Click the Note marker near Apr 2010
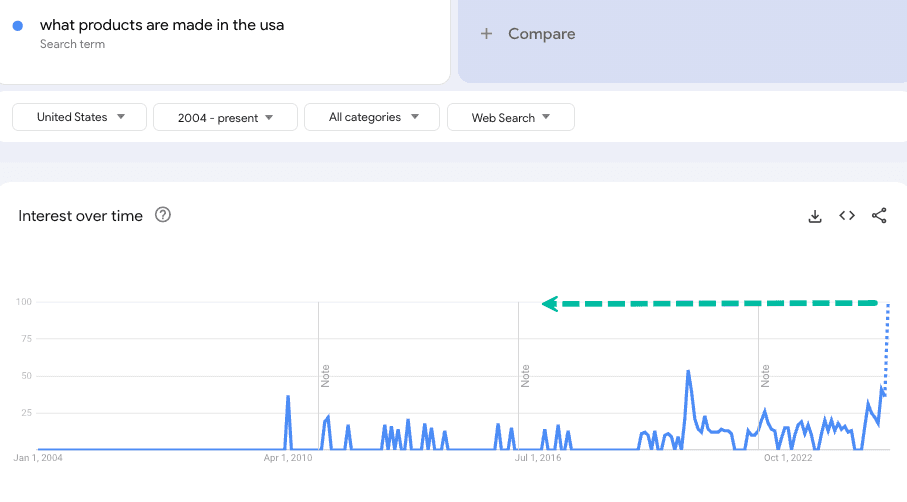Viewport: 907px width, 502px height. pyautogui.click(x=325, y=375)
